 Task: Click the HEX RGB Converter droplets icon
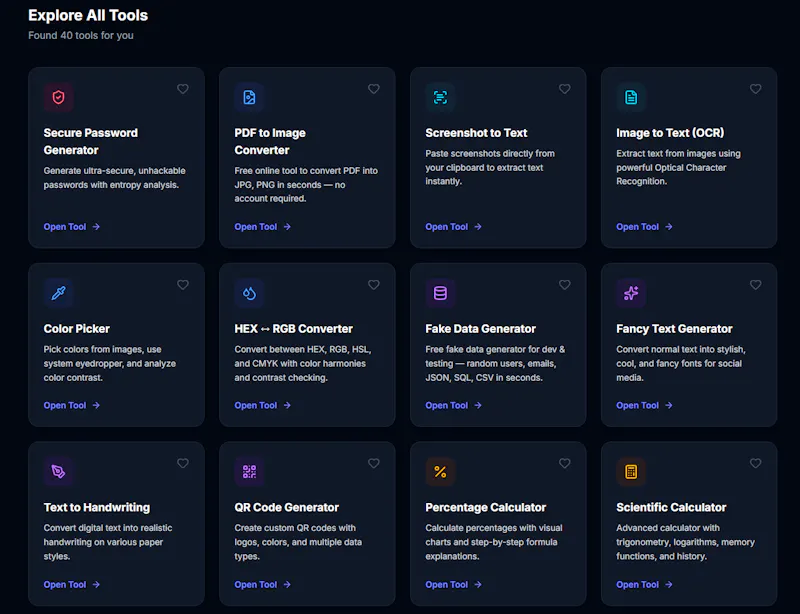[x=249, y=293]
